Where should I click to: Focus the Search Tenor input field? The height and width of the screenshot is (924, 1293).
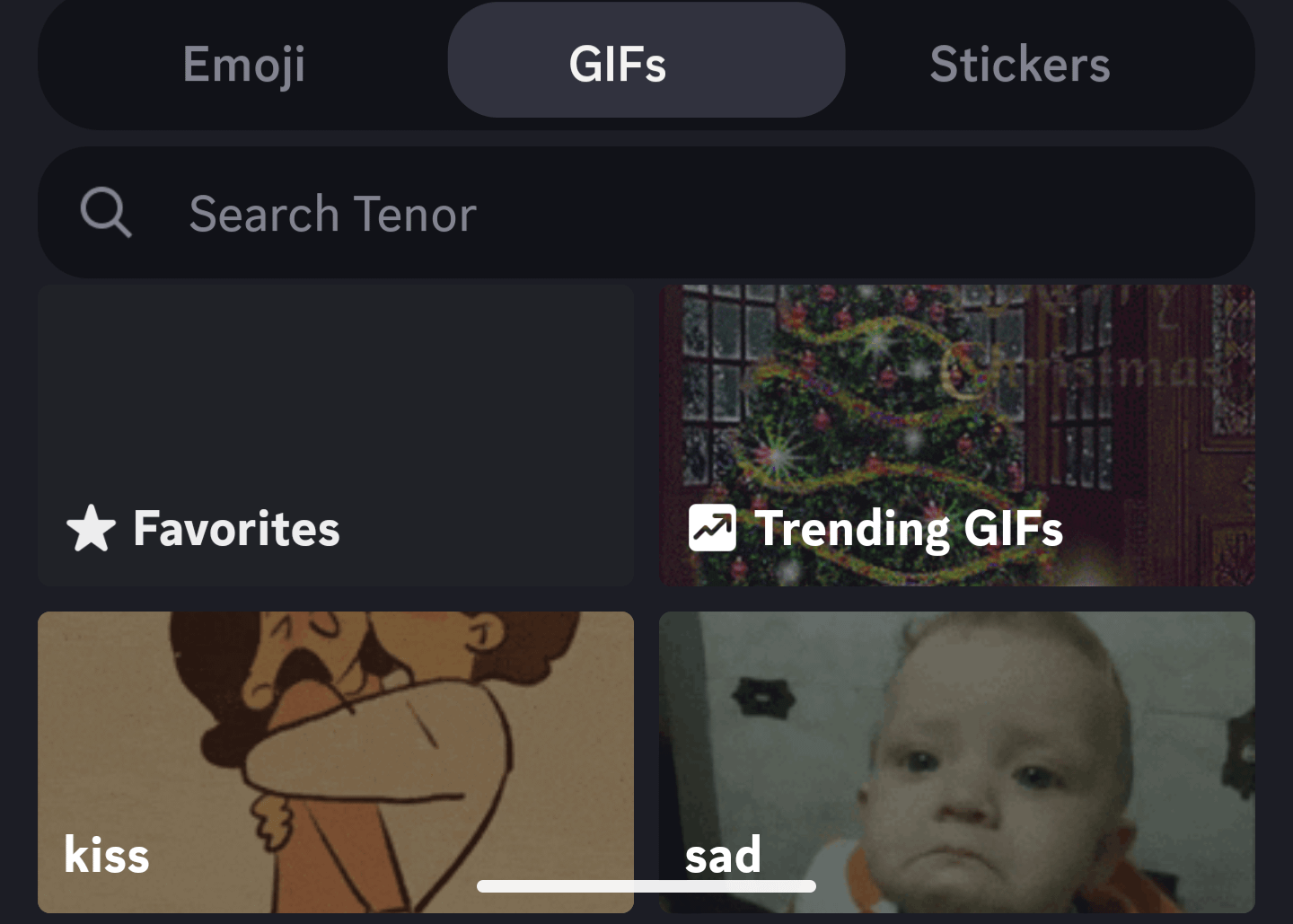point(646,213)
